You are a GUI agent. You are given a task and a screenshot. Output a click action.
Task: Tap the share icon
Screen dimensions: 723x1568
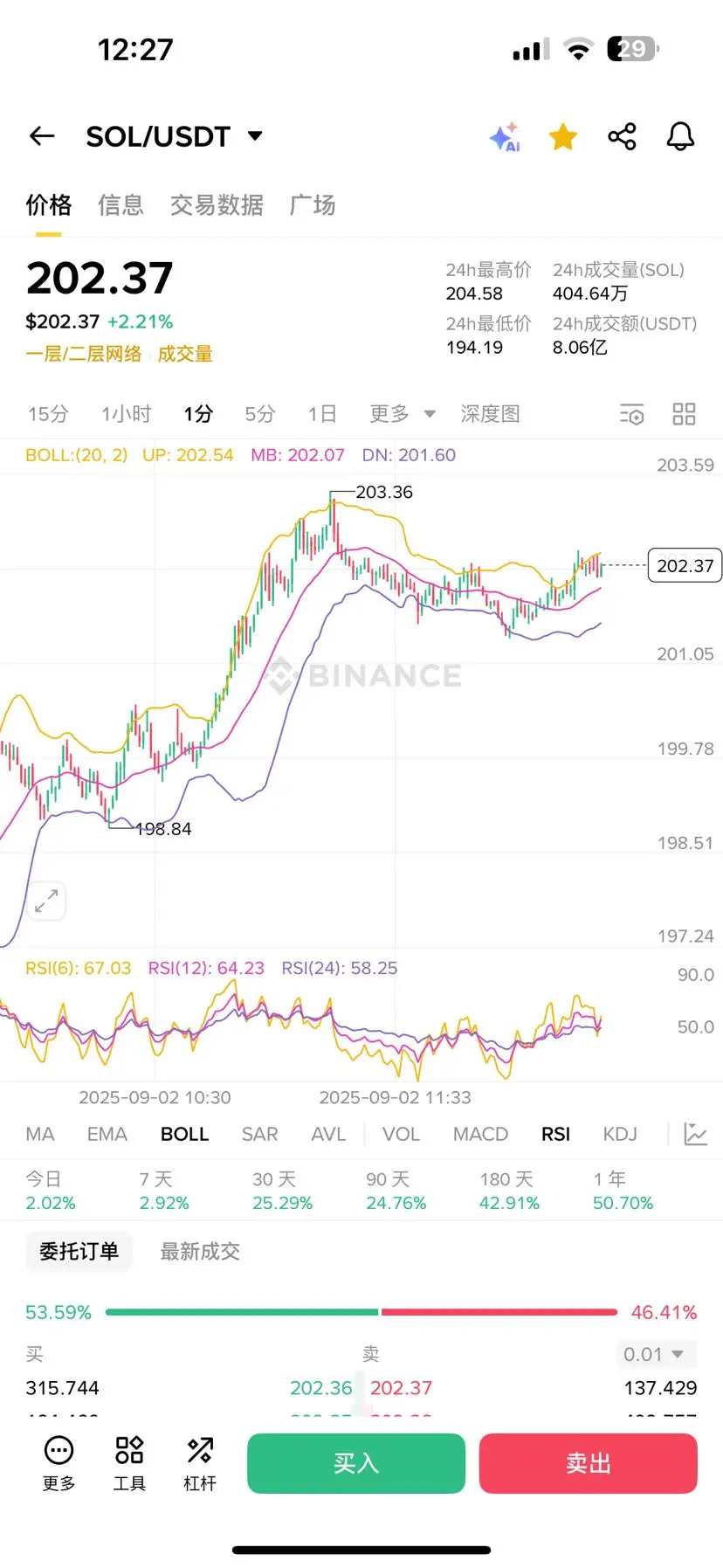pos(622,136)
